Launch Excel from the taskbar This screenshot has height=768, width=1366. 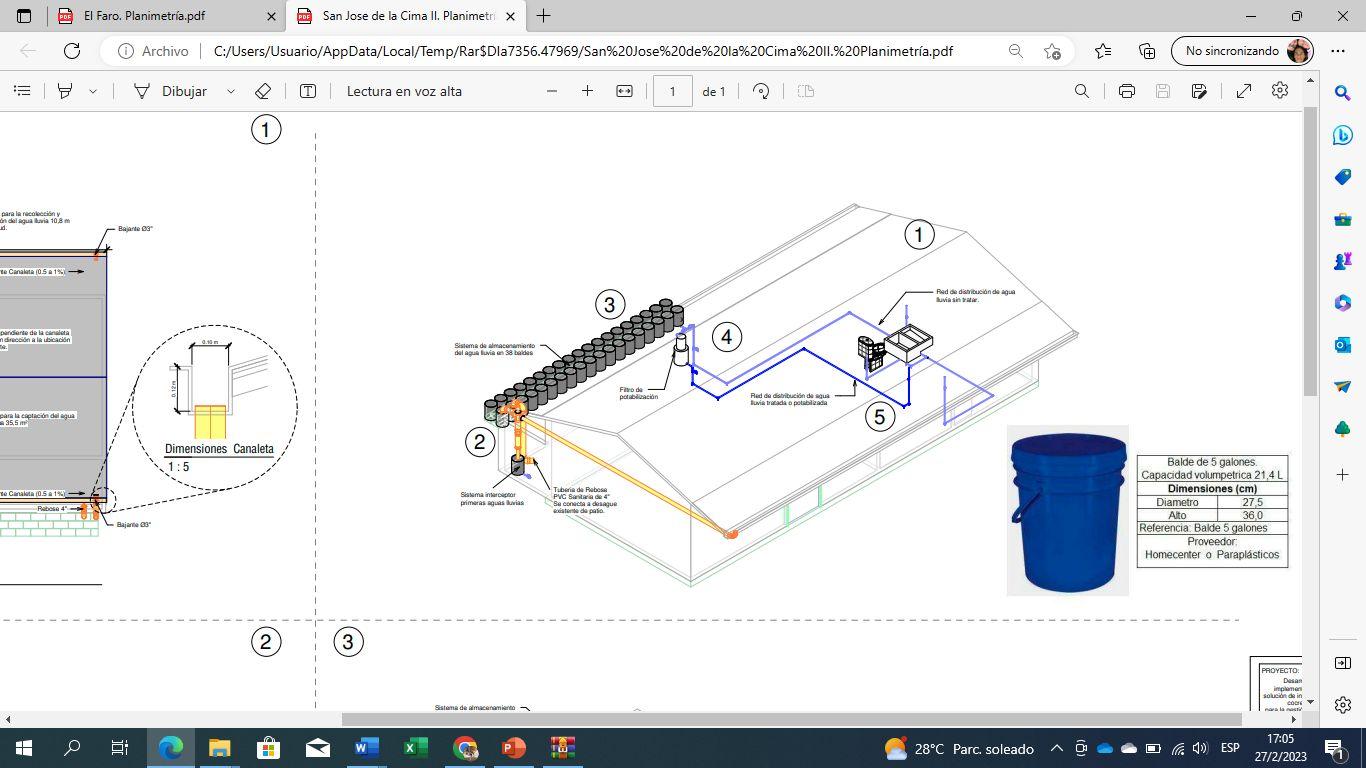coord(415,748)
